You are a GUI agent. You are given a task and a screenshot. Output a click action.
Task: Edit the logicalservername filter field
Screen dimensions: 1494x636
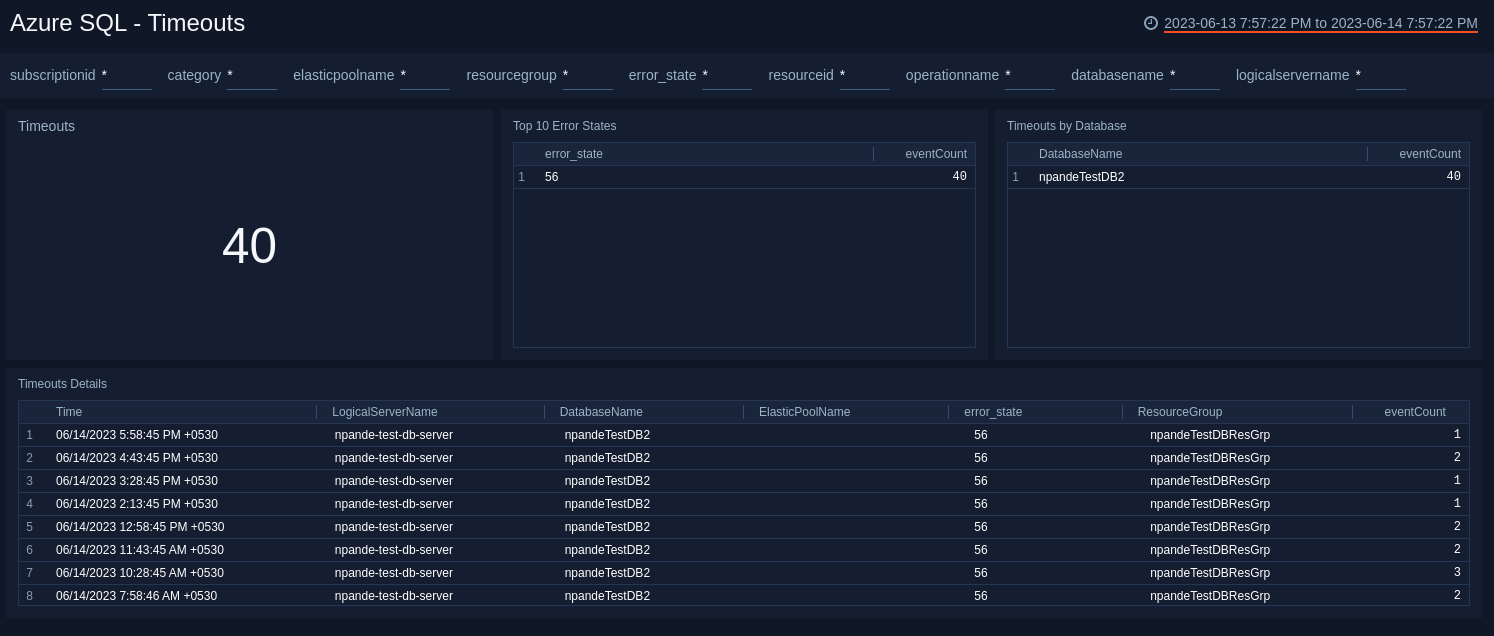[1381, 76]
